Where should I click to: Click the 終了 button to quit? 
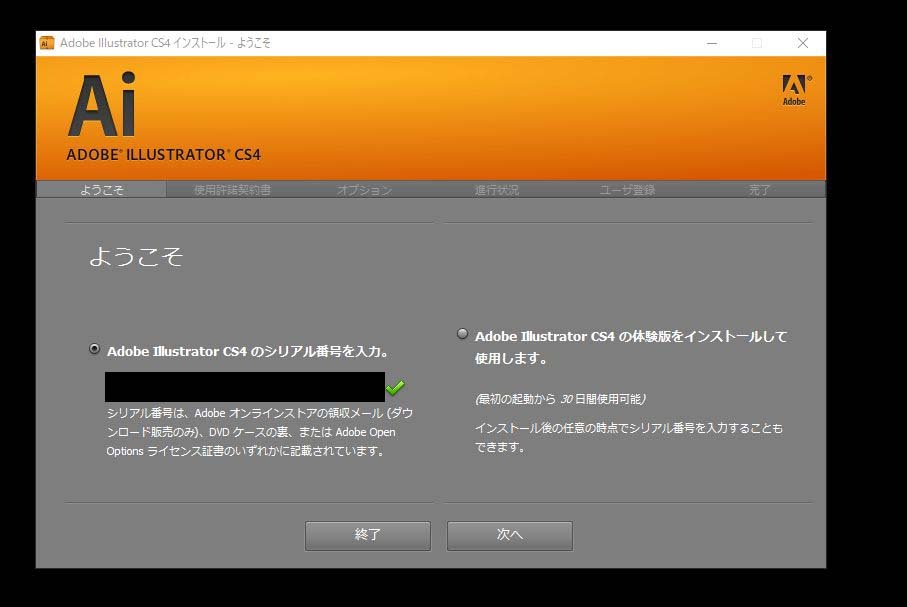point(368,536)
